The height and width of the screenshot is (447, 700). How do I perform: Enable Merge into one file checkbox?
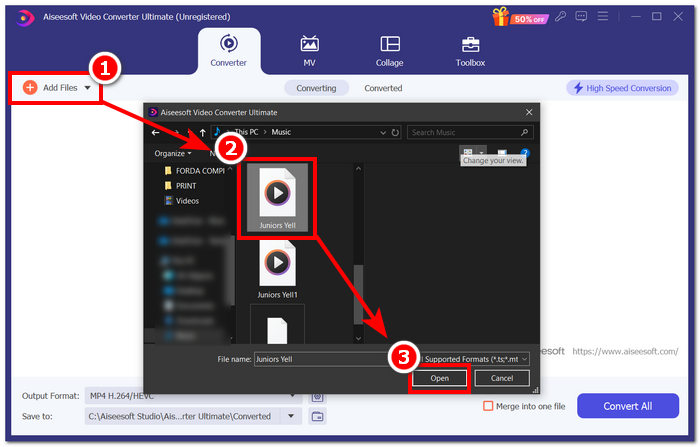click(x=488, y=406)
